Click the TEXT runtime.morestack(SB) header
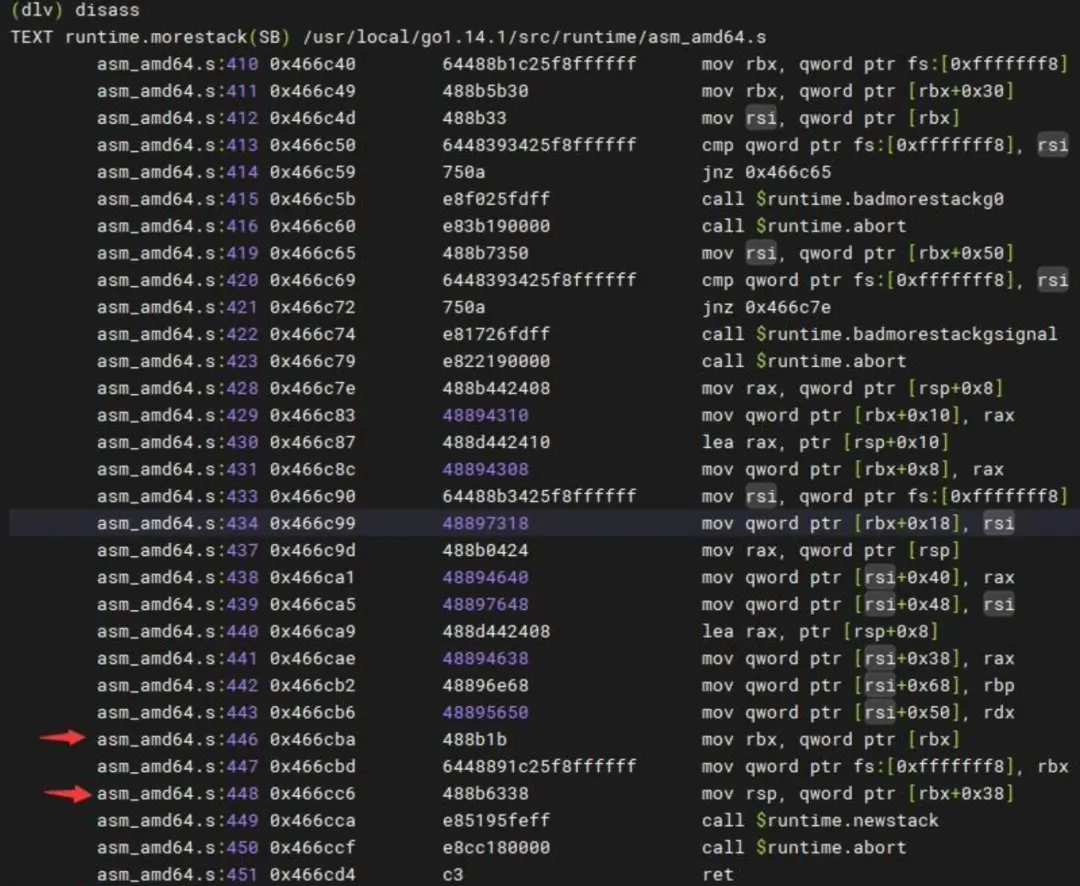The height and width of the screenshot is (886, 1080). click(x=146, y=37)
